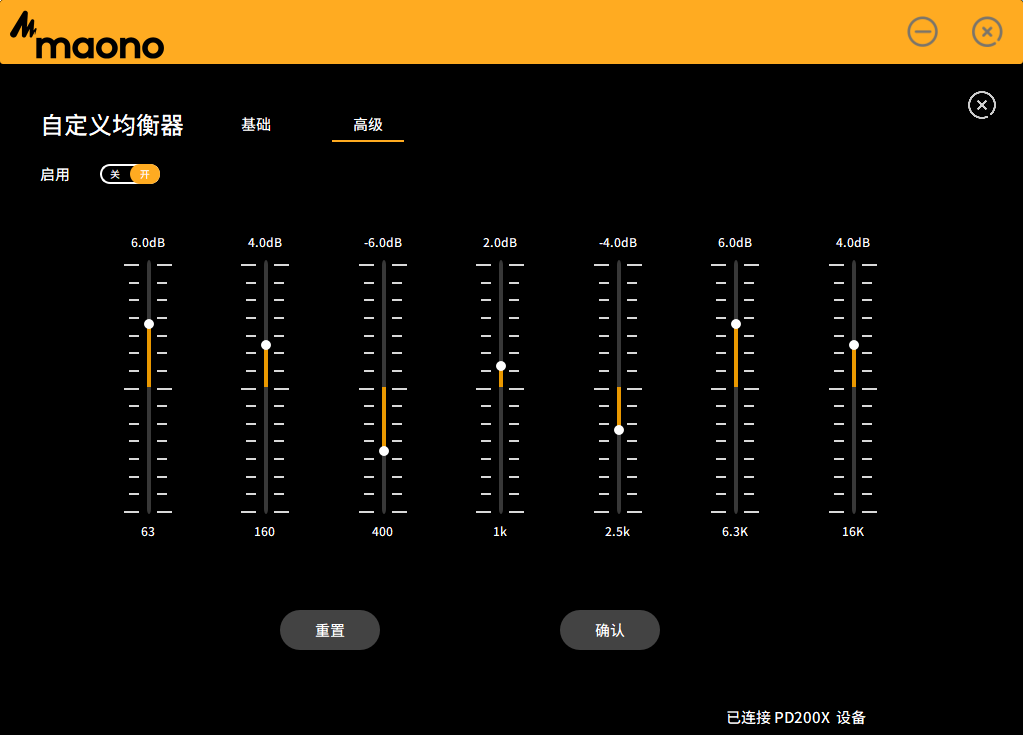
Task: Click the 63 Hz slider handle
Action: tap(149, 324)
